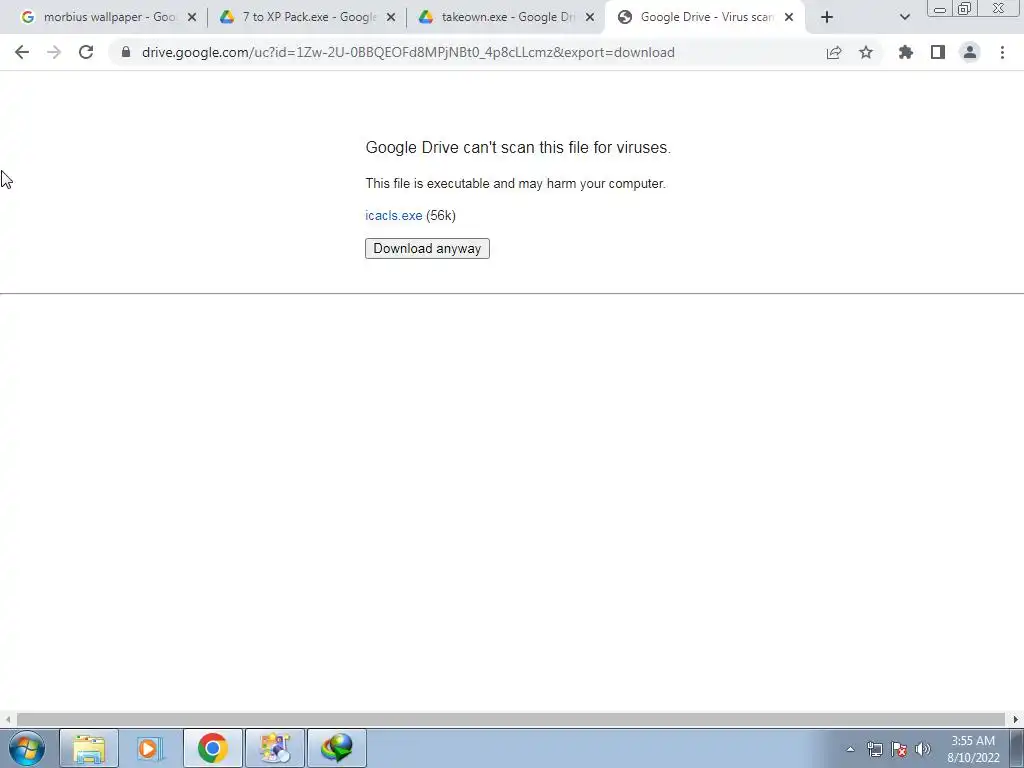The width and height of the screenshot is (1024, 768).
Task: Open the clock showing 3:55 AM
Action: tap(973, 749)
